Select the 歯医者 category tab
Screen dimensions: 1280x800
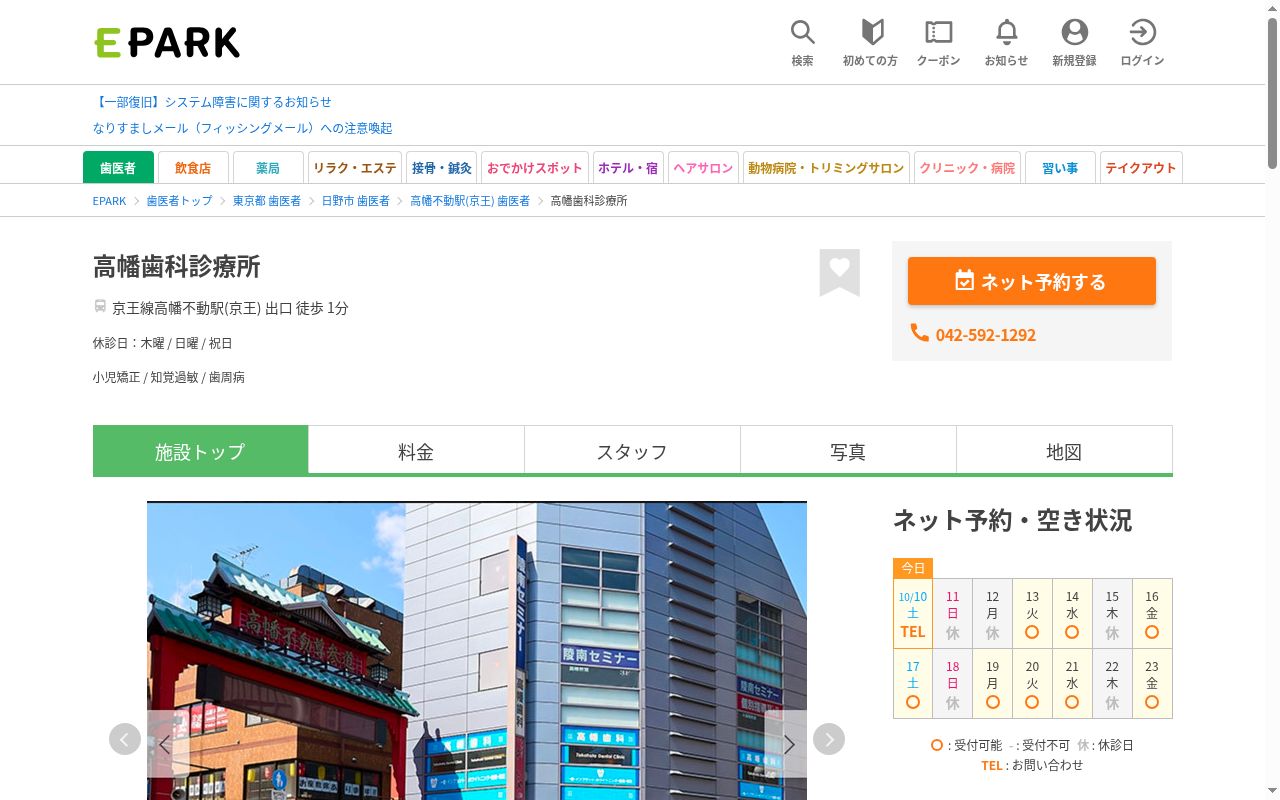pos(118,168)
